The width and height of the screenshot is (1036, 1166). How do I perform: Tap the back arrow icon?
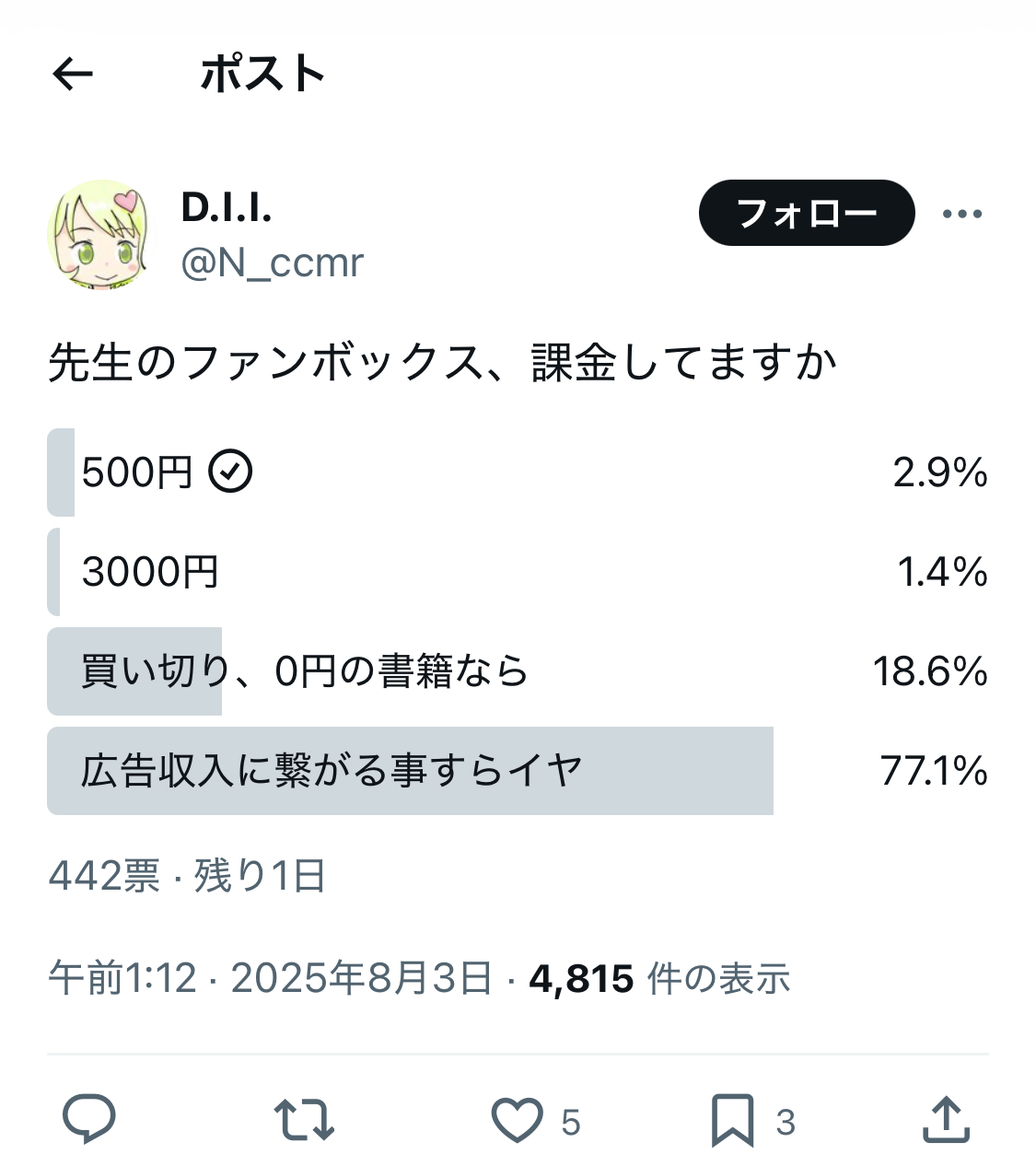pos(74,74)
